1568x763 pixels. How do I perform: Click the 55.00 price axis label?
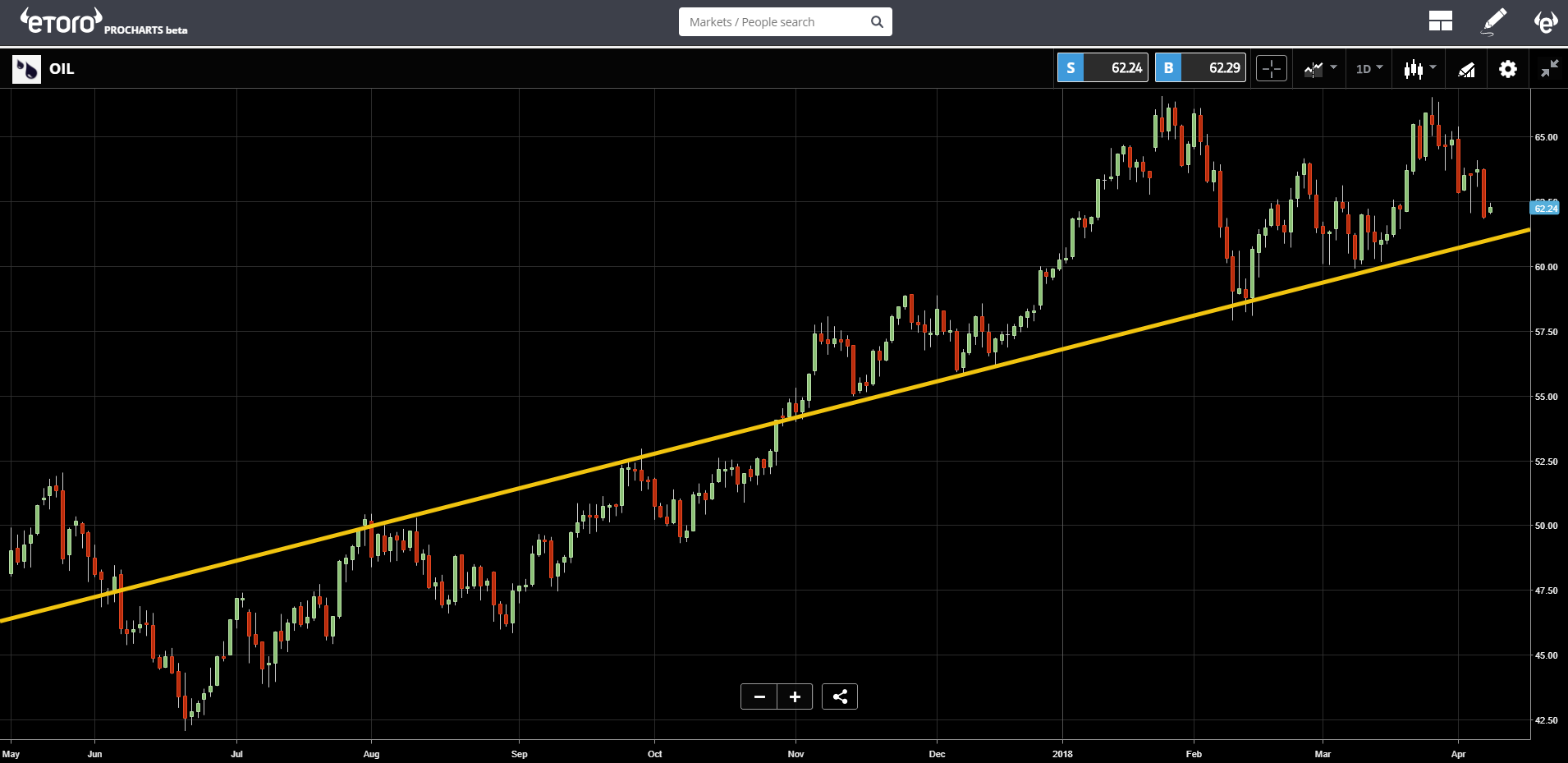[1546, 397]
